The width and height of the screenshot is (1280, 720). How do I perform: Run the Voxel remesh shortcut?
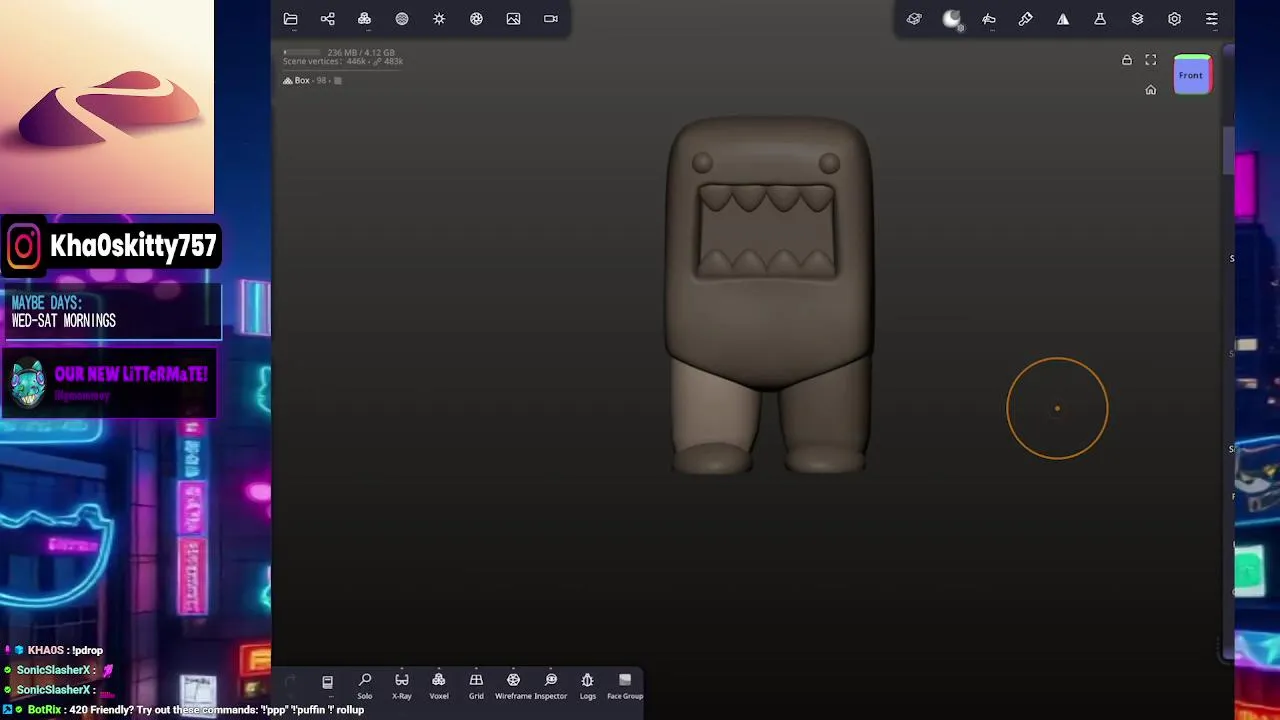click(439, 685)
